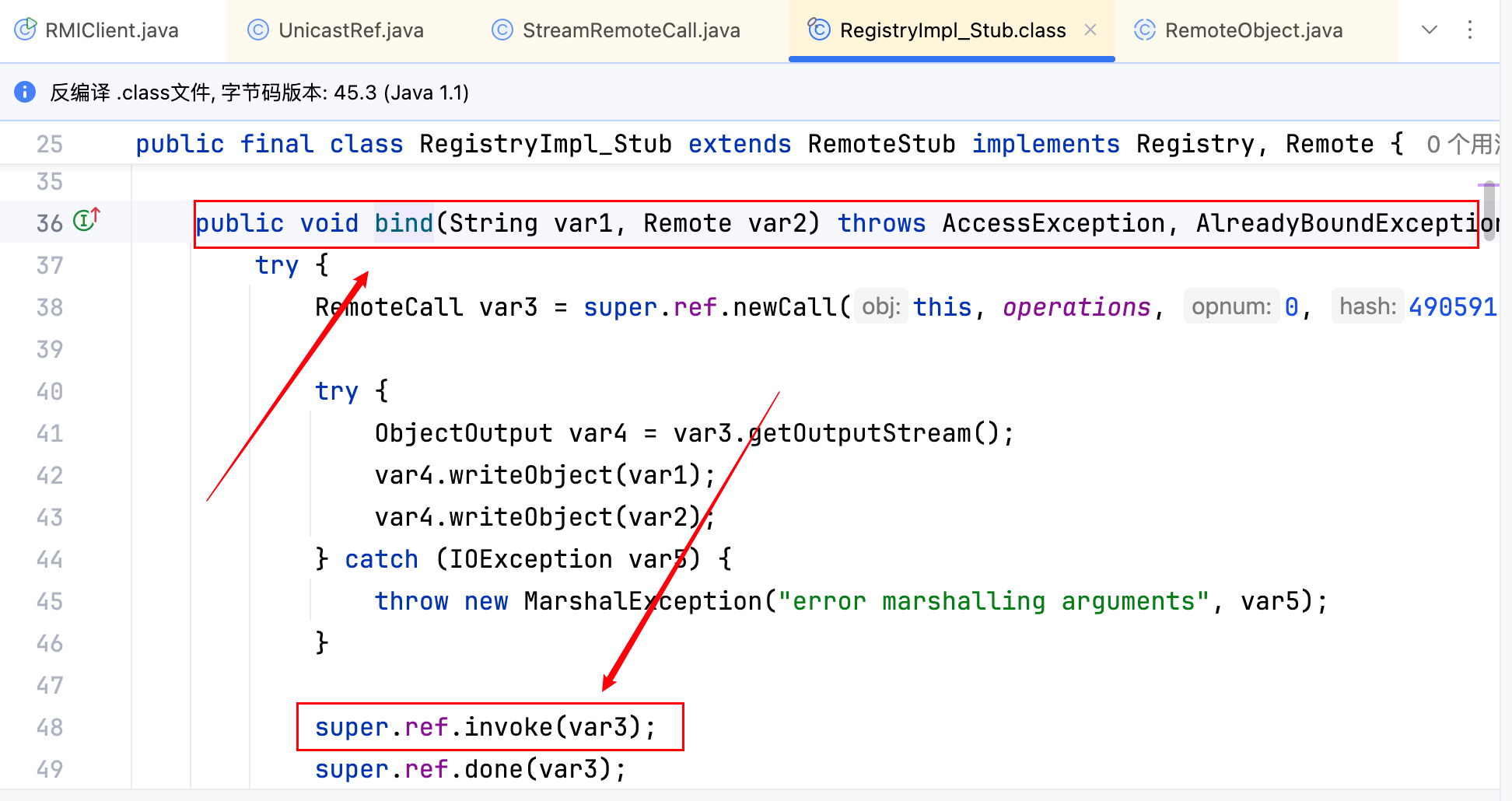Expand the hidden tabs dropdown chevron
Screen dimensions: 1512x801
1429,30
